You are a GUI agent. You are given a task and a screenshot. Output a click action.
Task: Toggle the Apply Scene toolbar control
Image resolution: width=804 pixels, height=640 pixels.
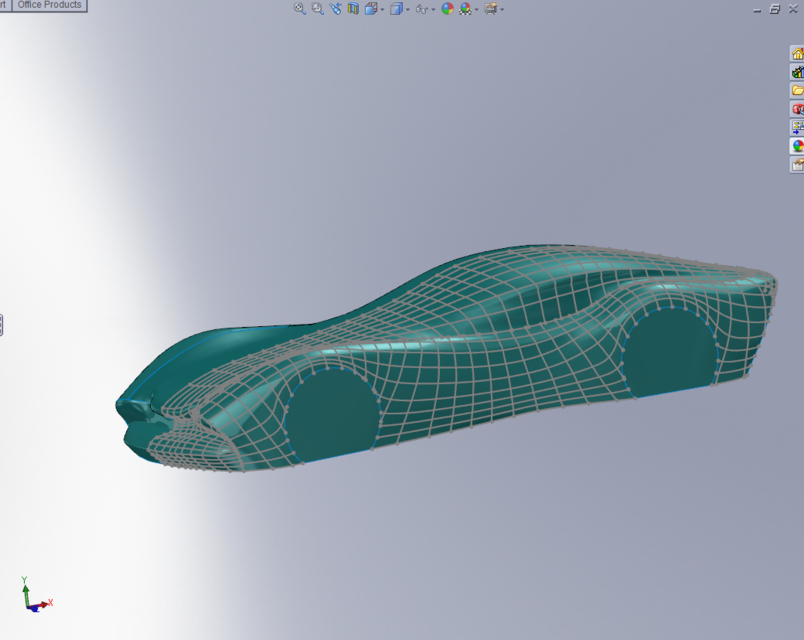[x=464, y=9]
